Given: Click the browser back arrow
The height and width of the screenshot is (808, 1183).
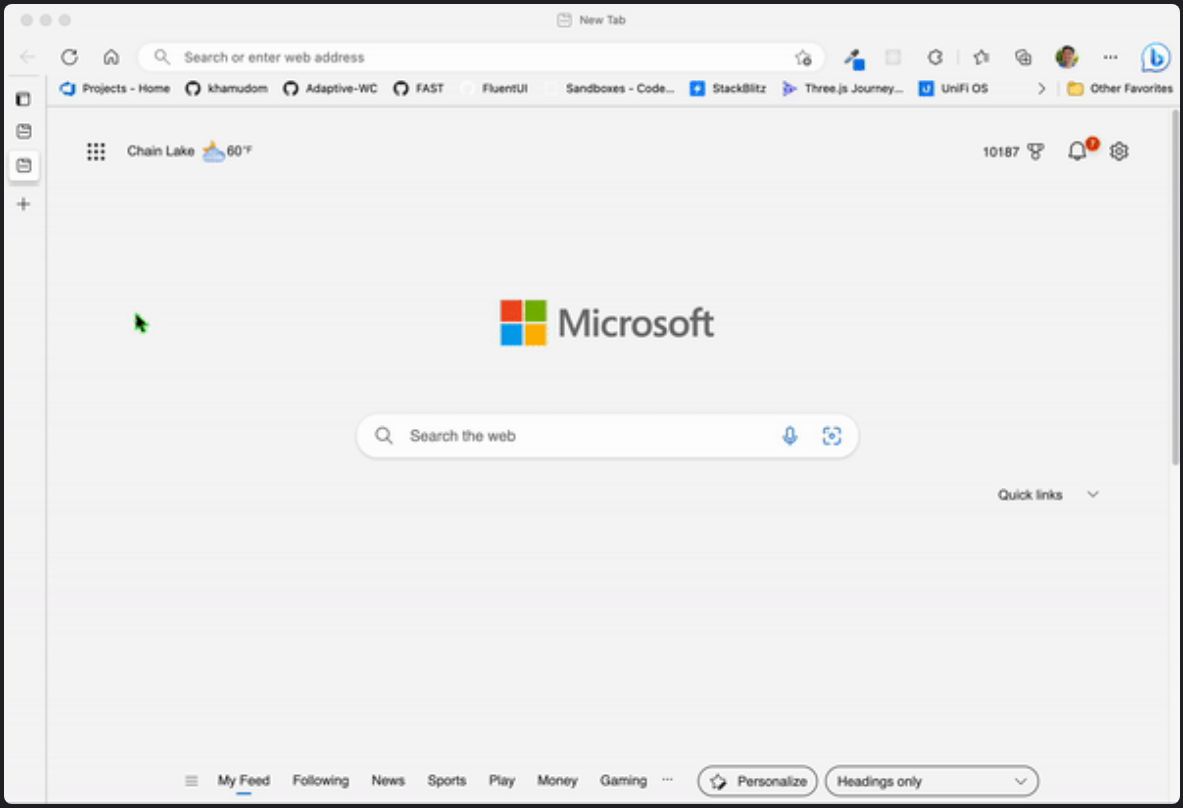Looking at the screenshot, I should 27,57.
